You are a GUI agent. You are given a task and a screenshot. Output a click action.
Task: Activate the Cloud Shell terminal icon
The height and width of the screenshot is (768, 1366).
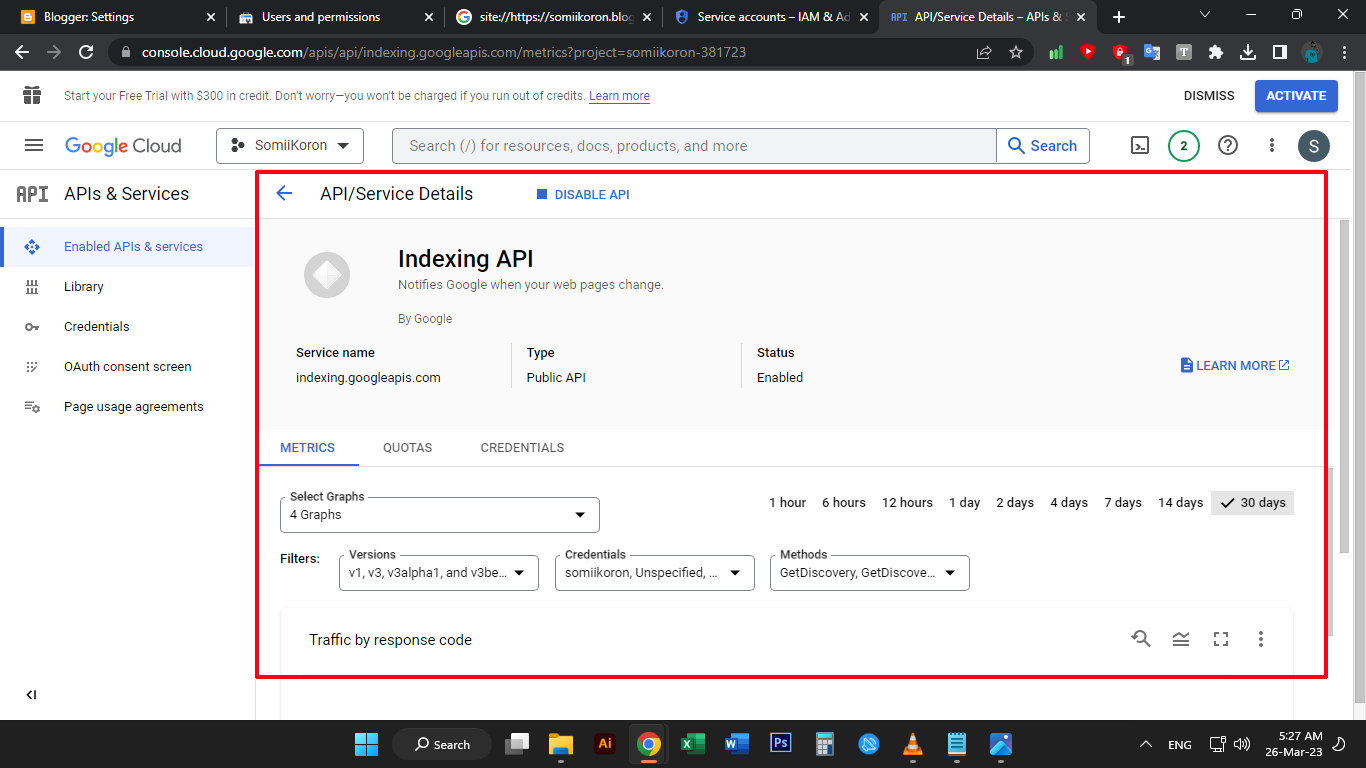pos(1140,145)
